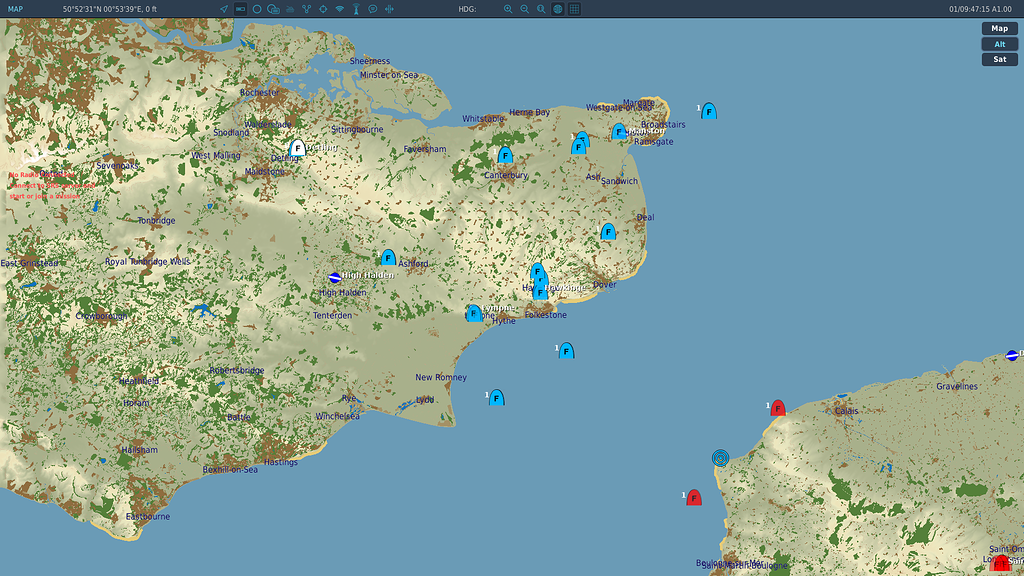Click the navigation arrow icon in toolbar

tap(224, 9)
